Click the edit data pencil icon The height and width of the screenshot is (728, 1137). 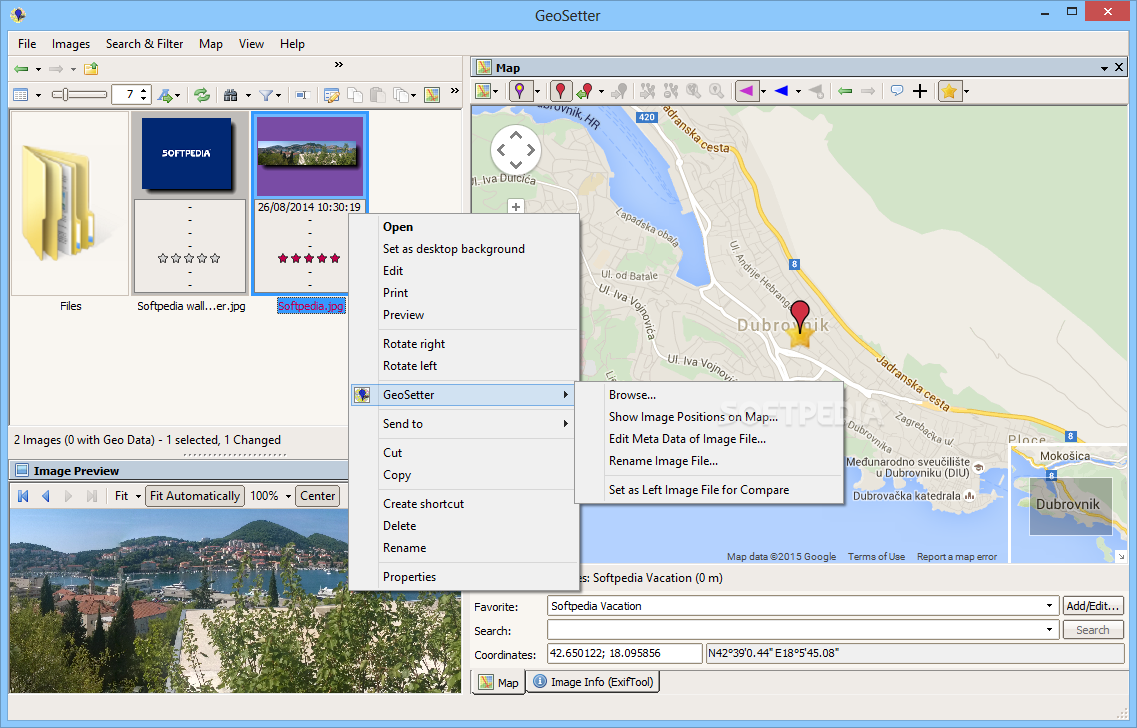click(331, 95)
